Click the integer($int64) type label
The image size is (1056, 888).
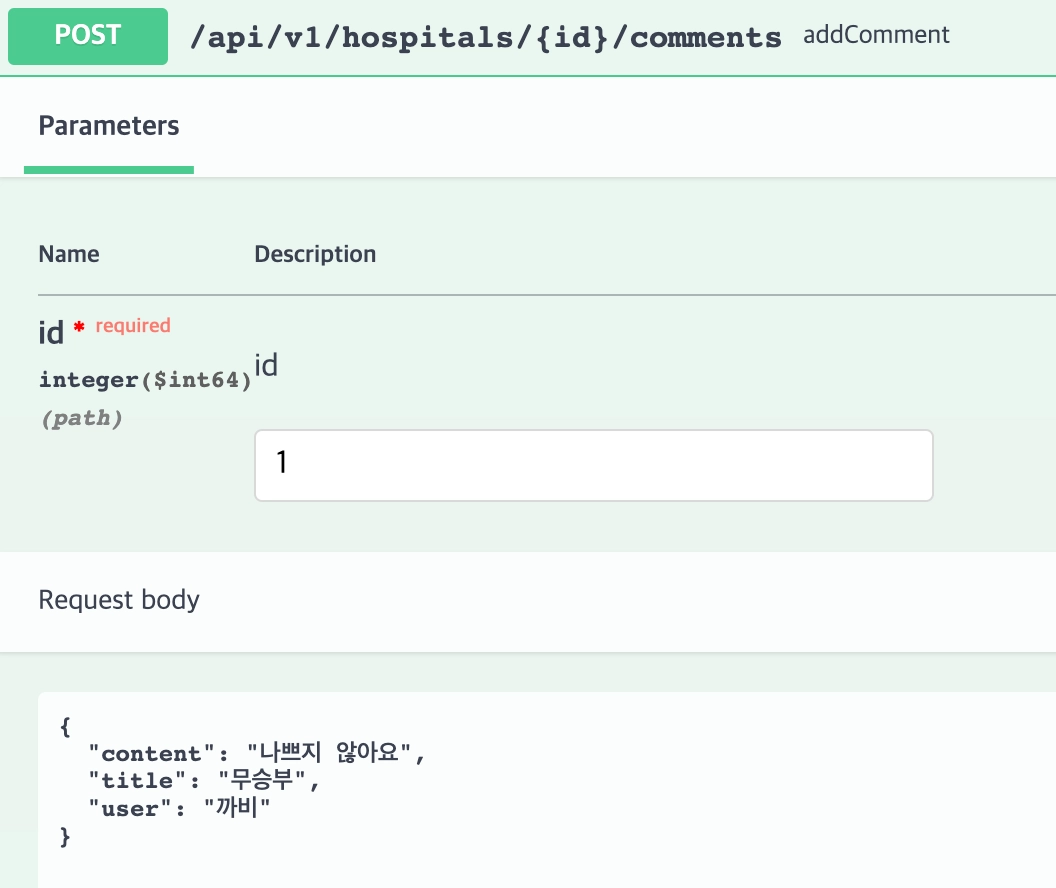coord(145,380)
